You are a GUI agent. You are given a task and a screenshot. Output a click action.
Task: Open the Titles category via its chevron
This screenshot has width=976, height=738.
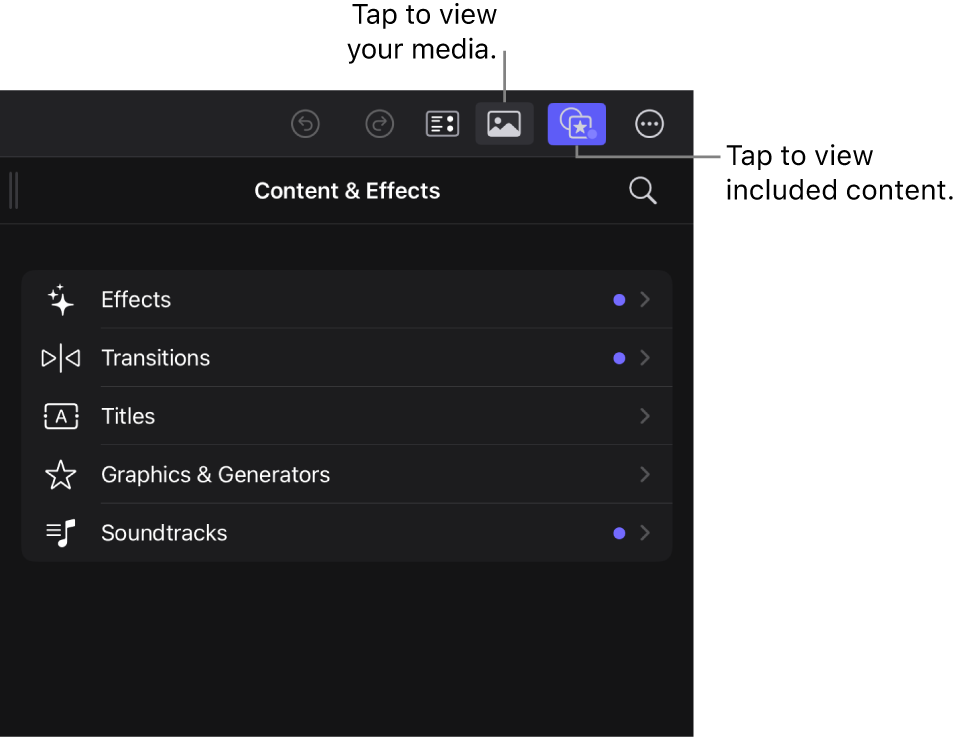tap(645, 416)
